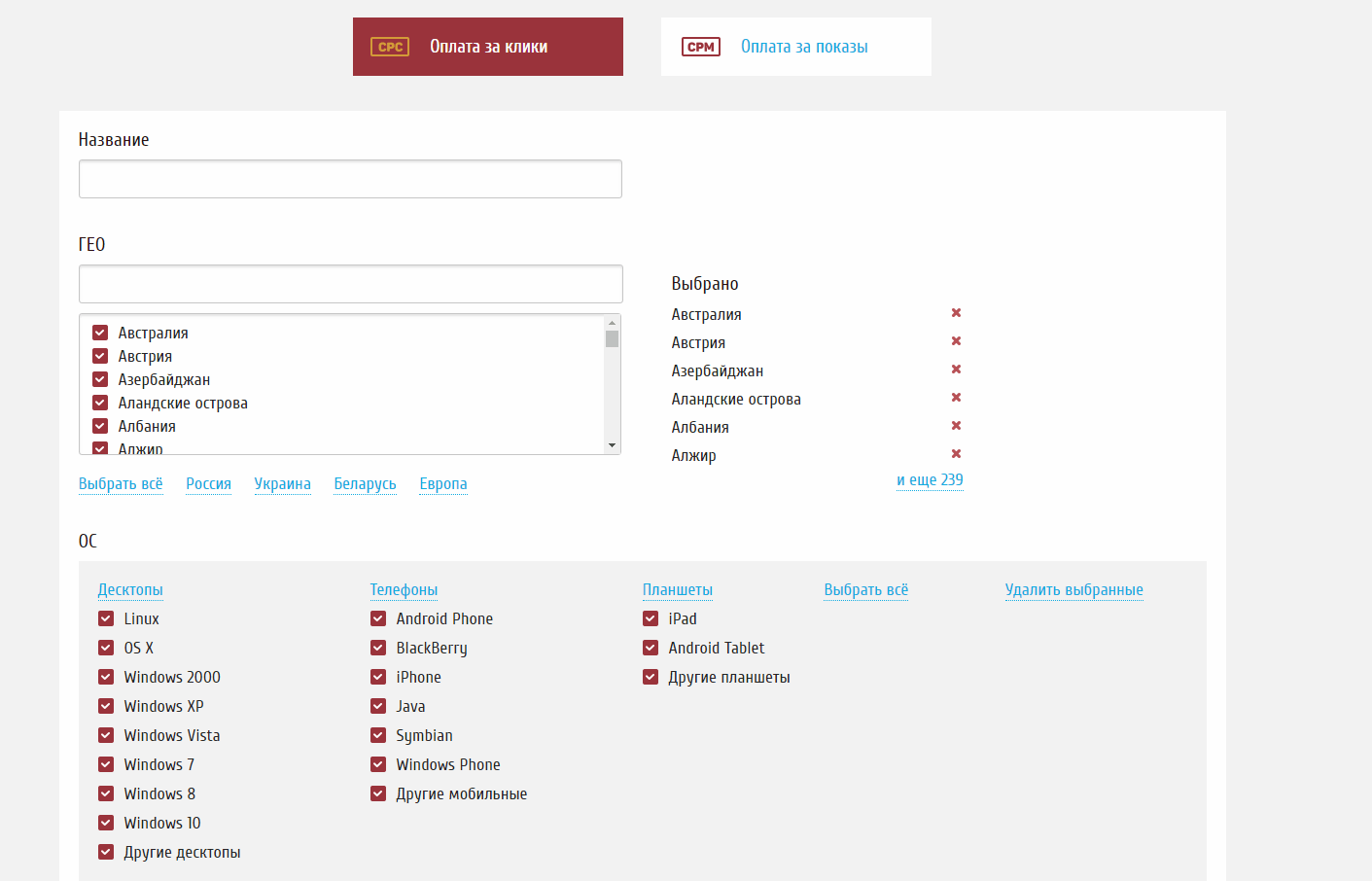The image size is (1372, 881).
Task: Toggle the Другие планшеты checkbox
Action: [x=651, y=677]
